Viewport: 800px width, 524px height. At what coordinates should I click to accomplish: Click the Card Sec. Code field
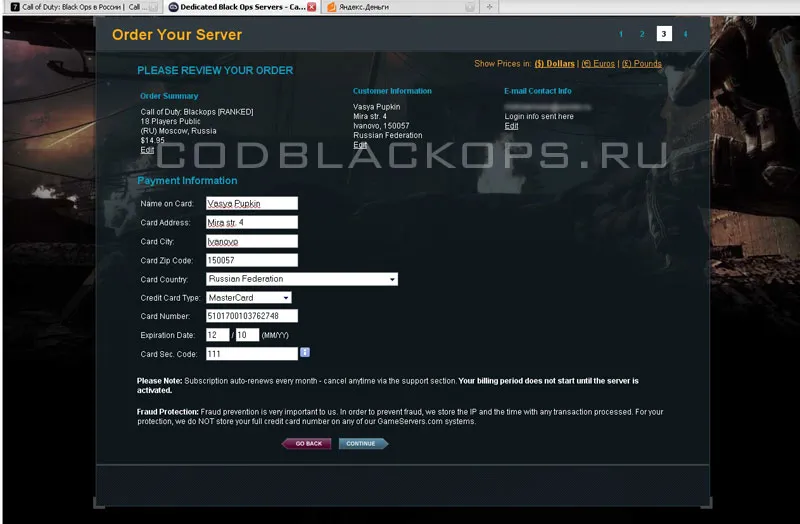252,354
